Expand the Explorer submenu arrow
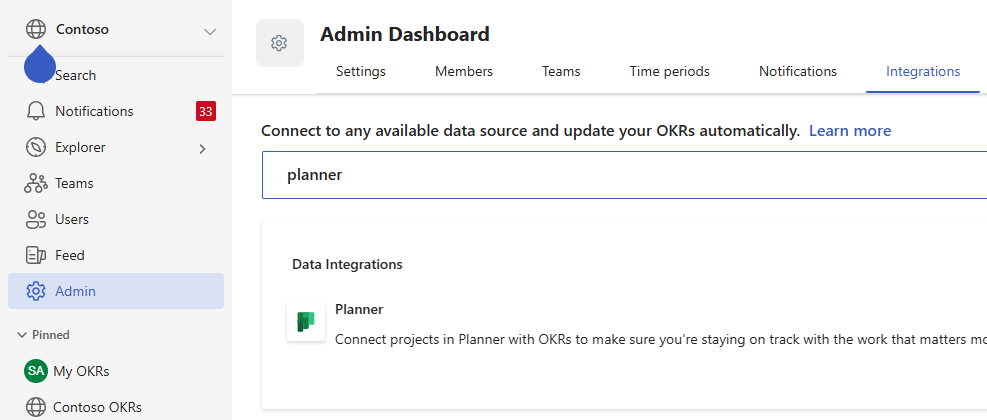Screen dimensions: 987x420 pyautogui.click(x=202, y=149)
